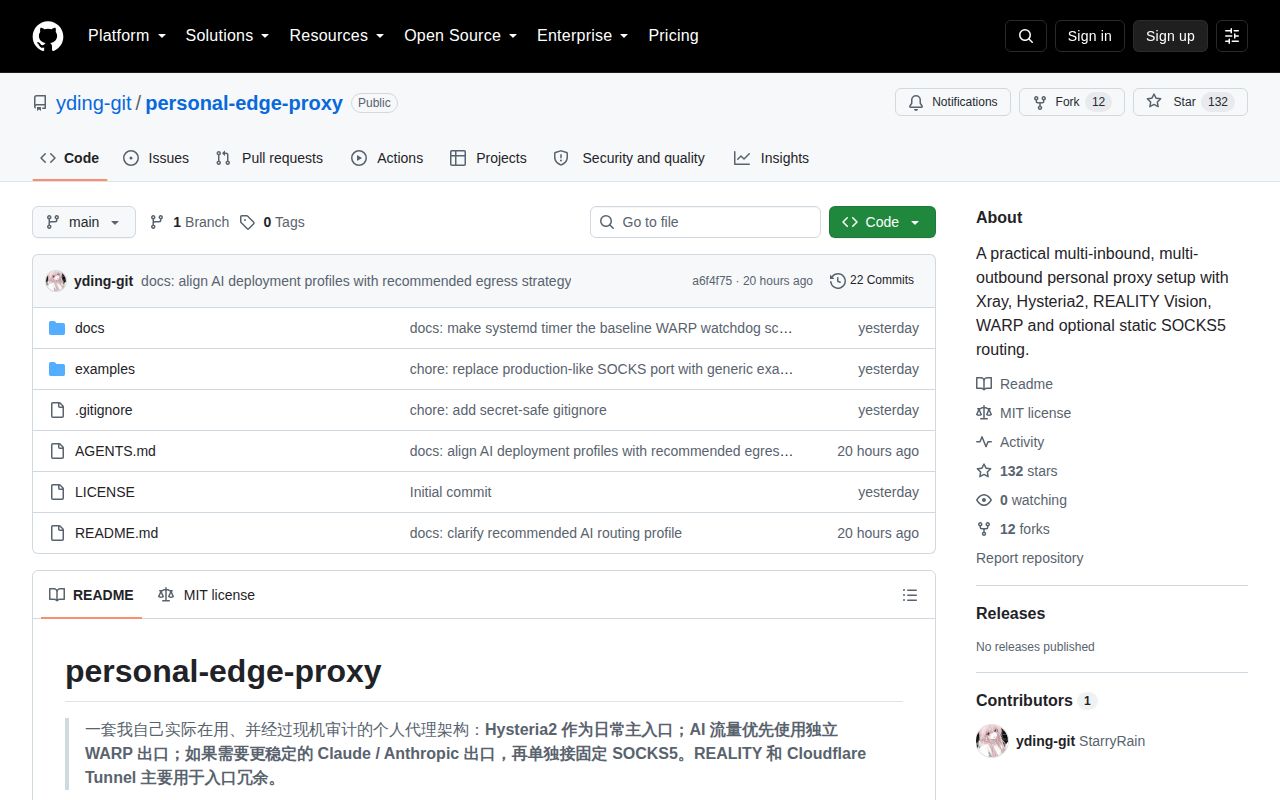Click the README.md file icon

pyautogui.click(x=57, y=533)
